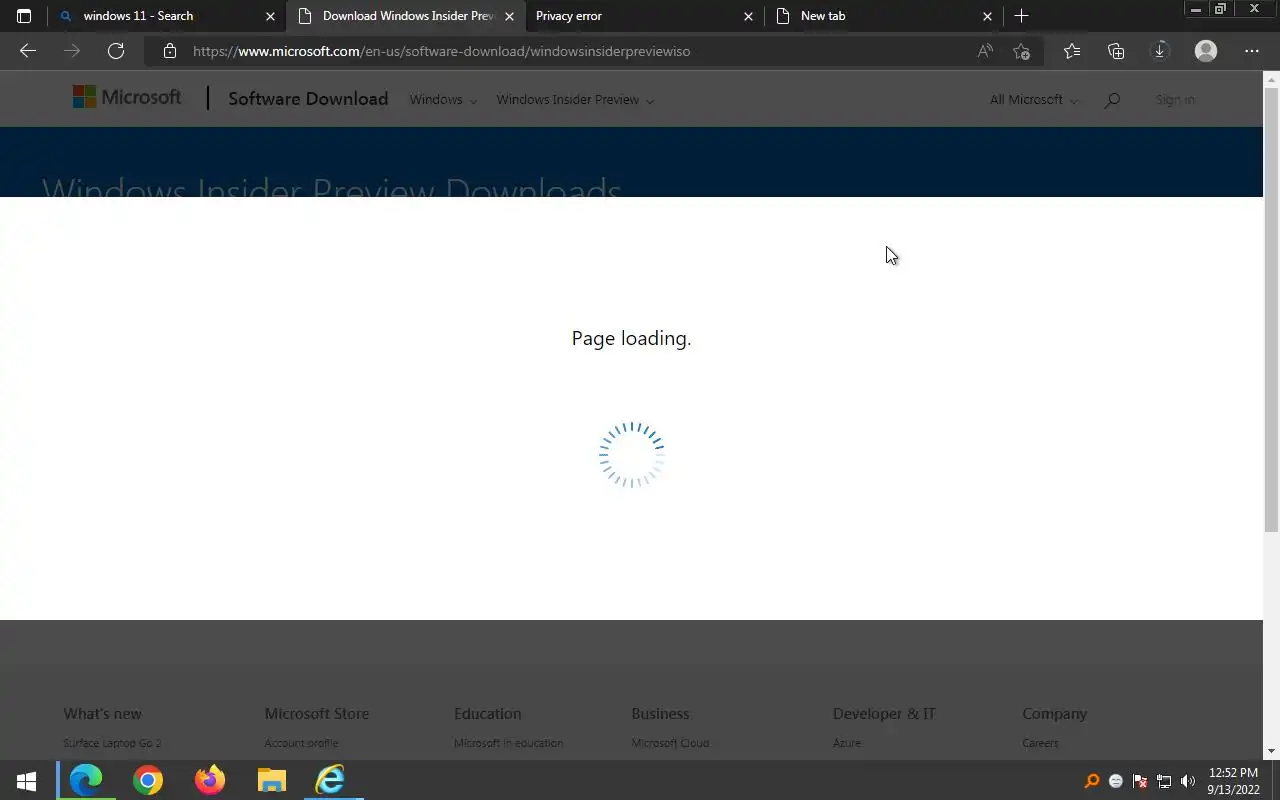Open a new browser tab
Screen dimensions: 1280x800
pos(1021,16)
